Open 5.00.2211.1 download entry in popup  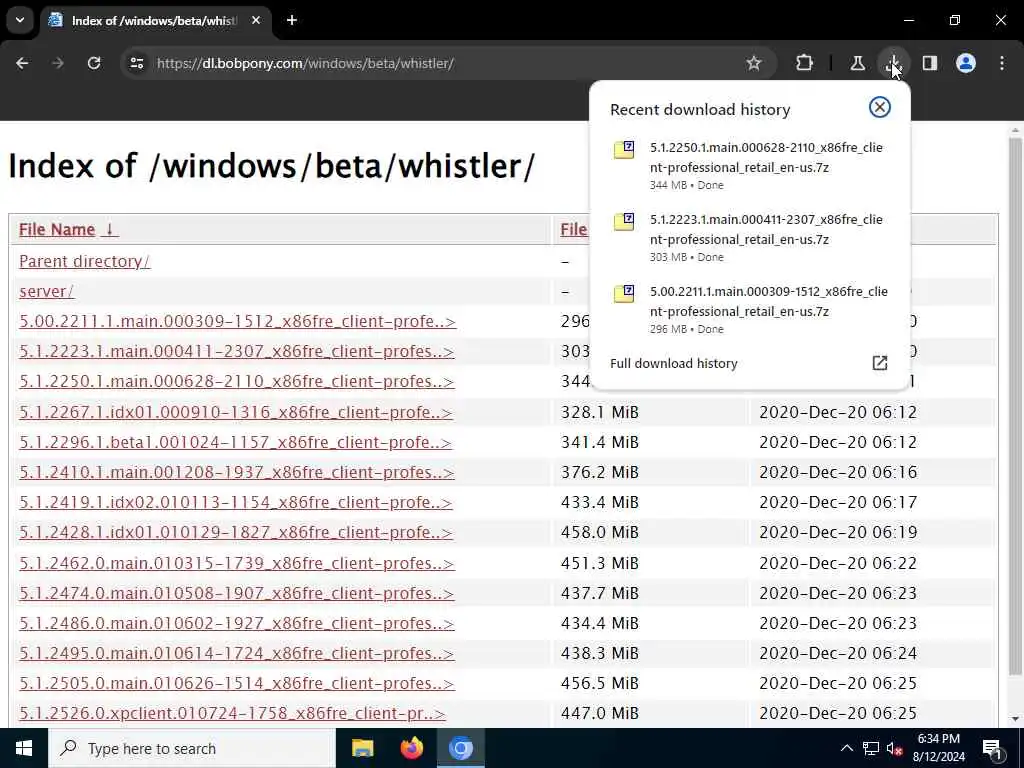tap(749, 309)
